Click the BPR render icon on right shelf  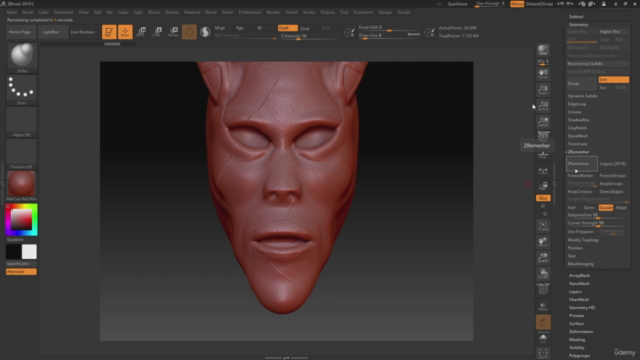click(543, 50)
